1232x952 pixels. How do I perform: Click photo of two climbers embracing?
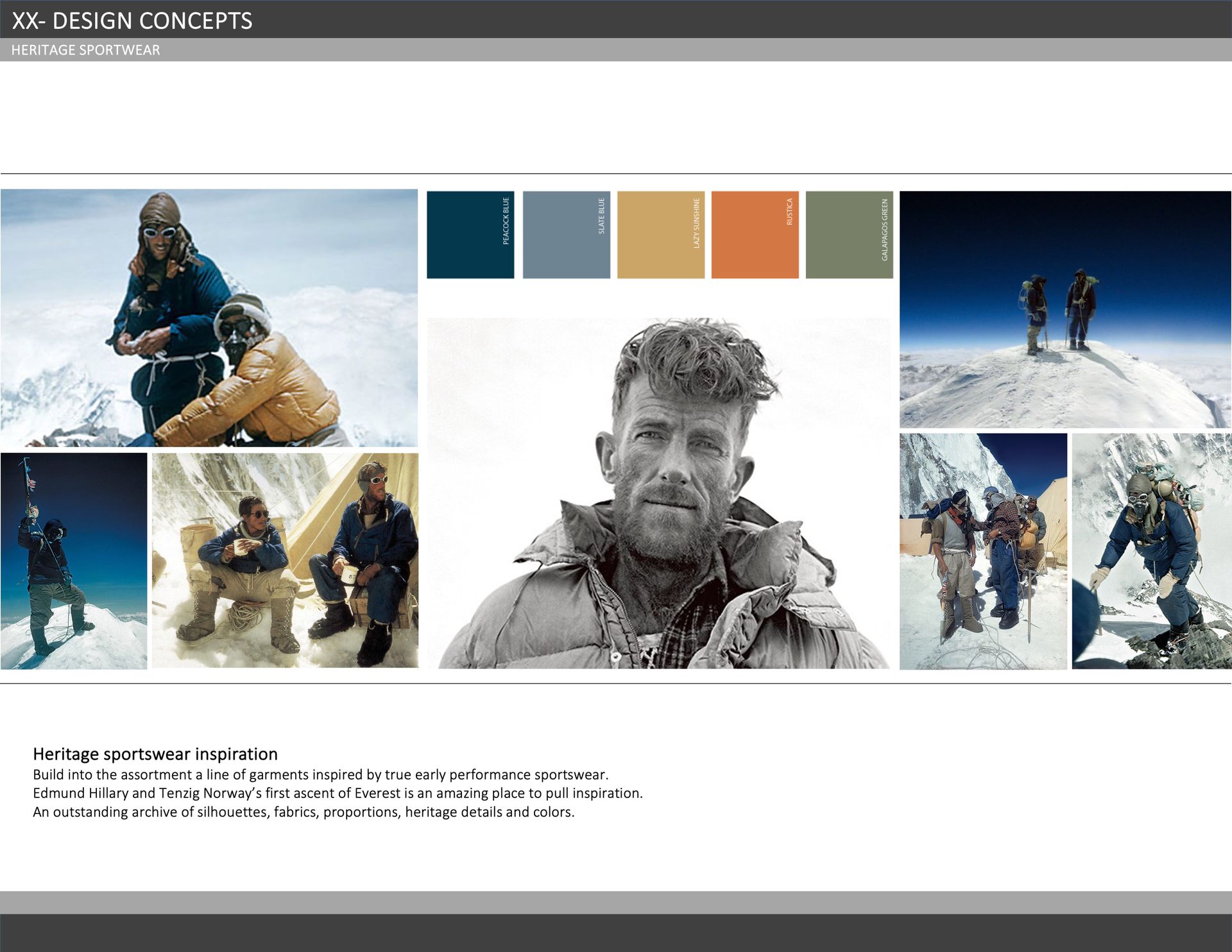209,318
